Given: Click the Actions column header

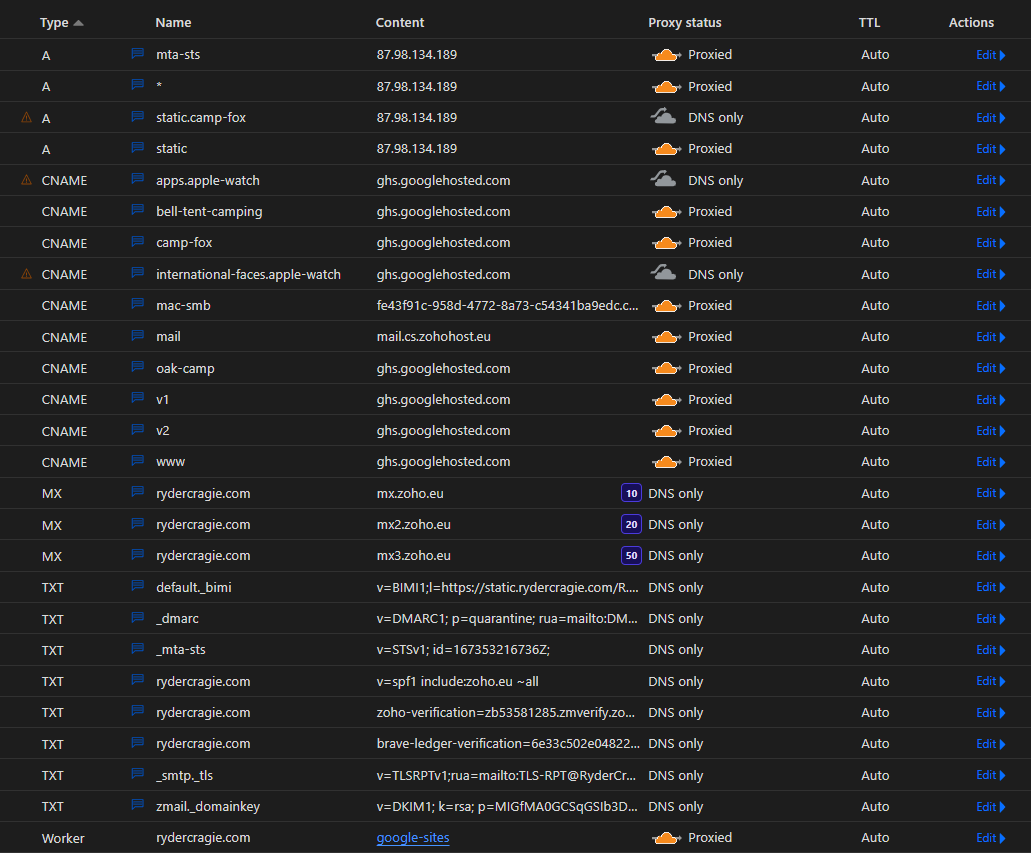Looking at the screenshot, I should 971,22.
